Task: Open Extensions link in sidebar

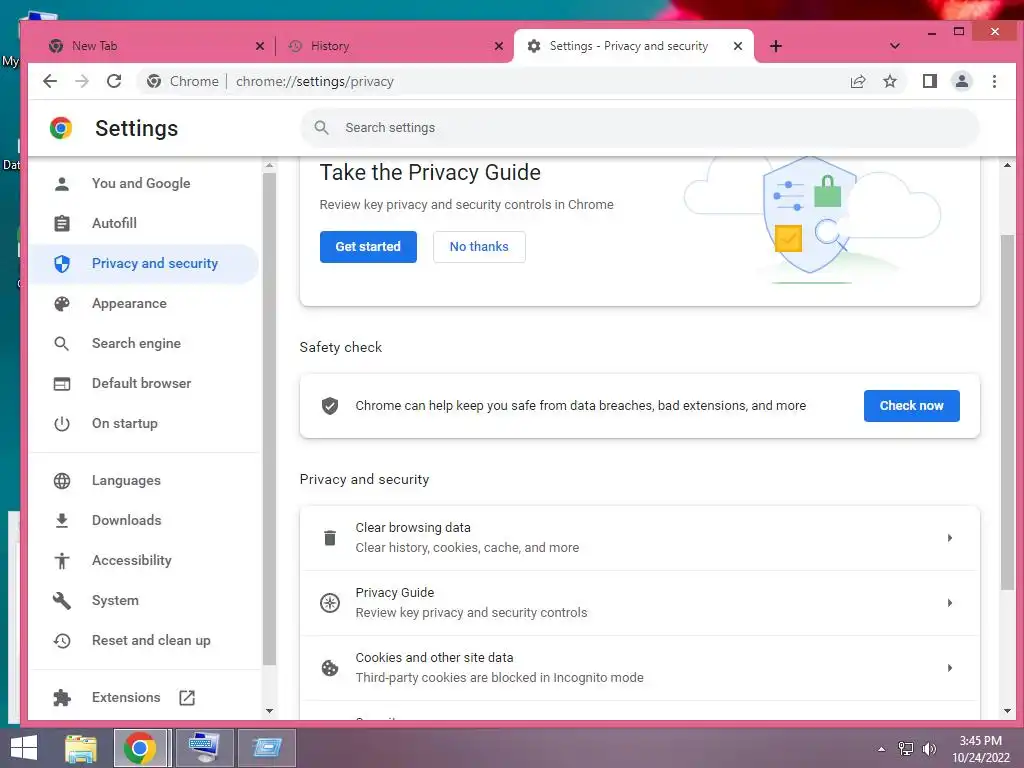Action: pos(126,697)
